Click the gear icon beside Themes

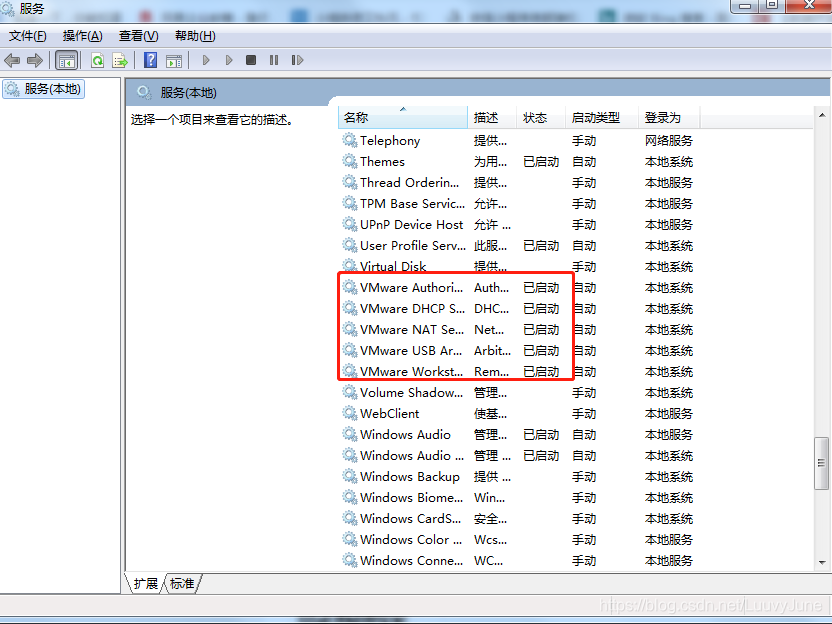pos(350,161)
